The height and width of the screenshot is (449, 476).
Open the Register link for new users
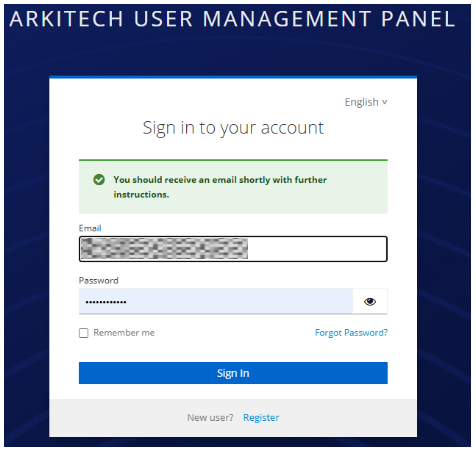pos(261,417)
